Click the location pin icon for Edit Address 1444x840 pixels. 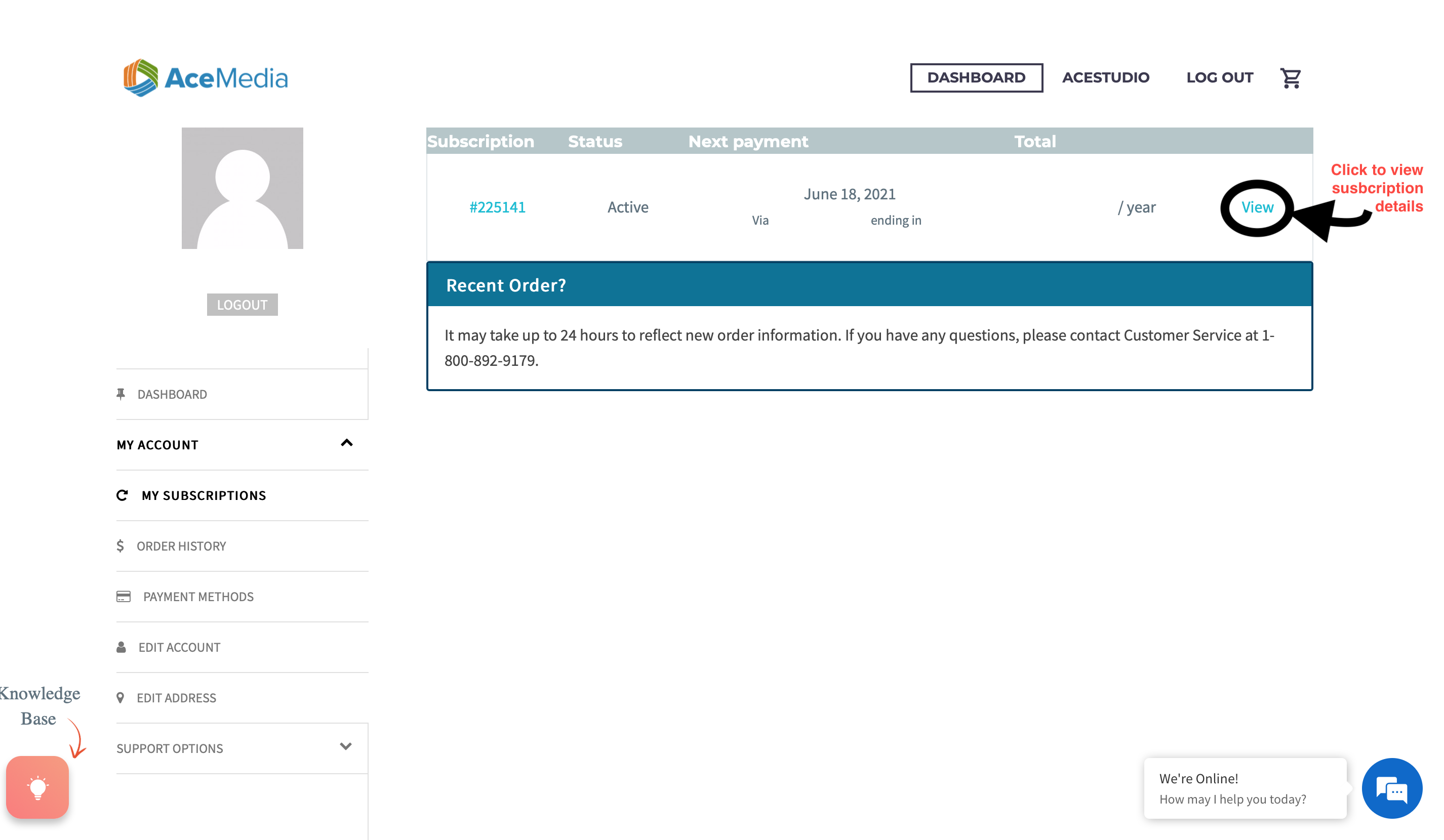[x=121, y=697]
